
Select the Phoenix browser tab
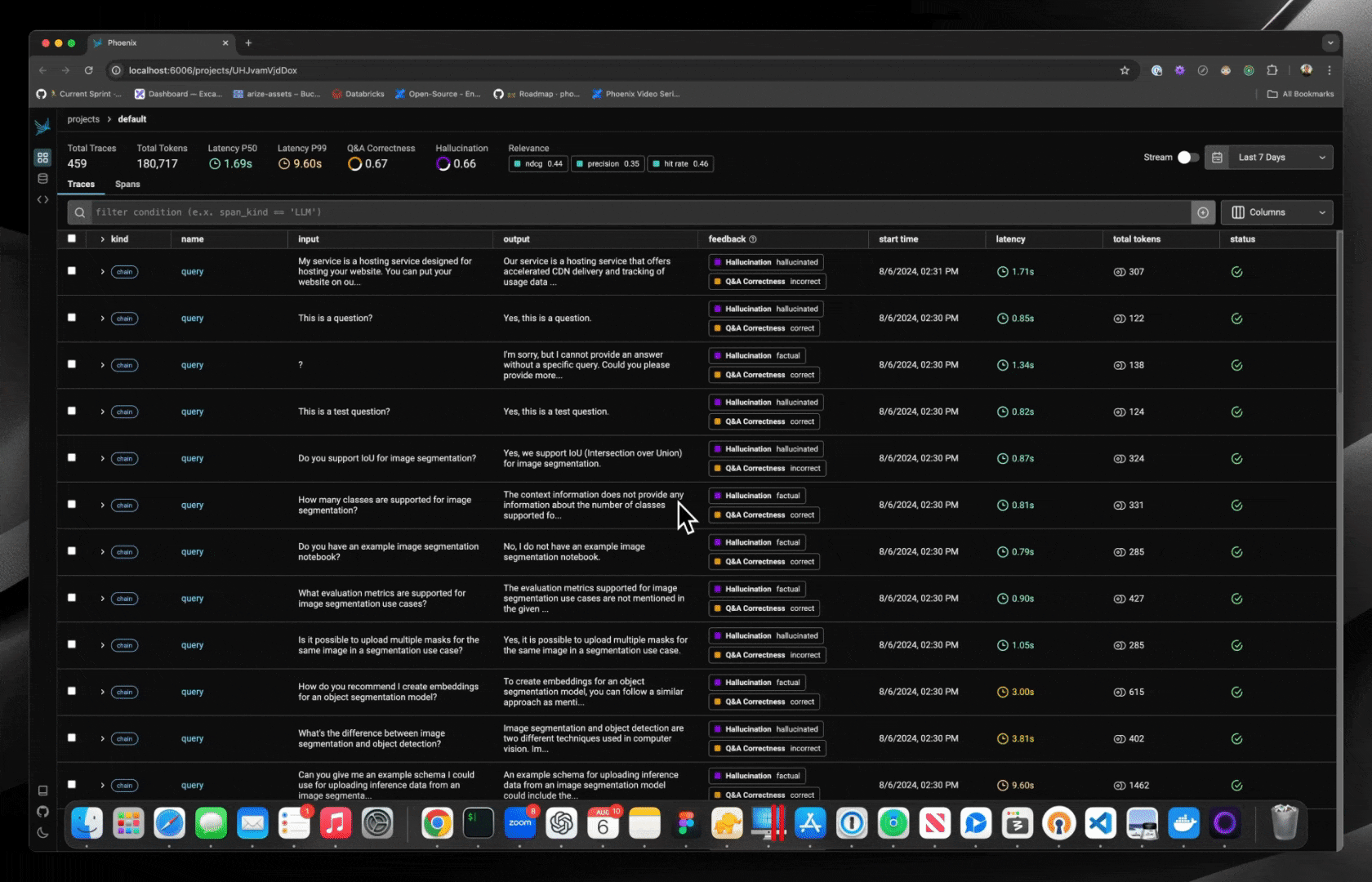pyautogui.click(x=160, y=42)
